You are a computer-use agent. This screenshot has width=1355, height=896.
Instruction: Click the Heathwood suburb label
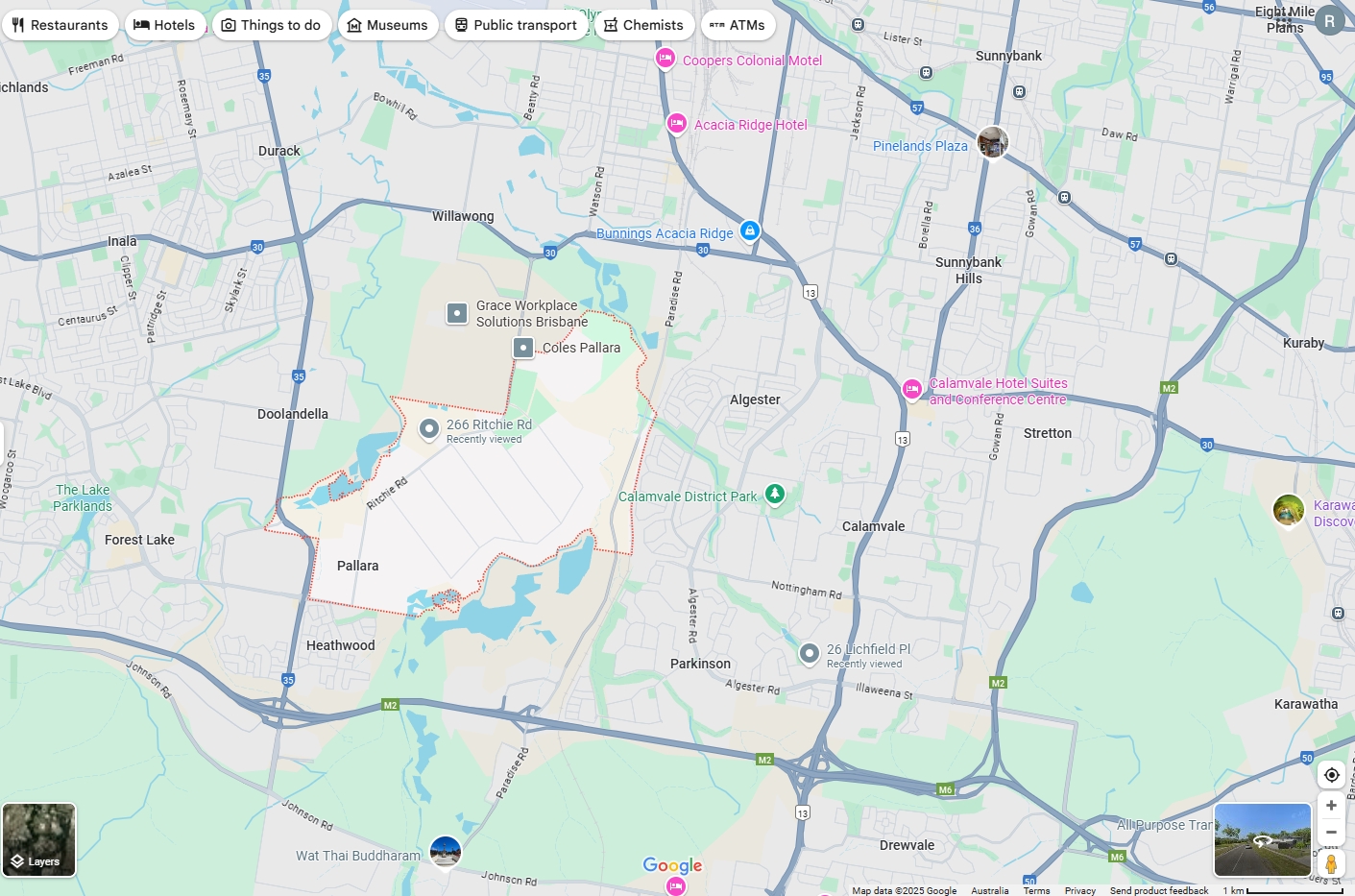pyautogui.click(x=341, y=645)
